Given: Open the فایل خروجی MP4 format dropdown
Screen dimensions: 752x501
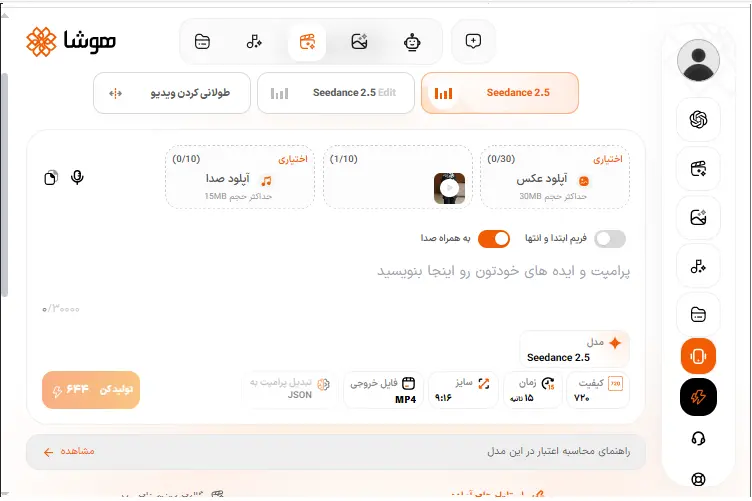Looking at the screenshot, I should coord(383,390).
